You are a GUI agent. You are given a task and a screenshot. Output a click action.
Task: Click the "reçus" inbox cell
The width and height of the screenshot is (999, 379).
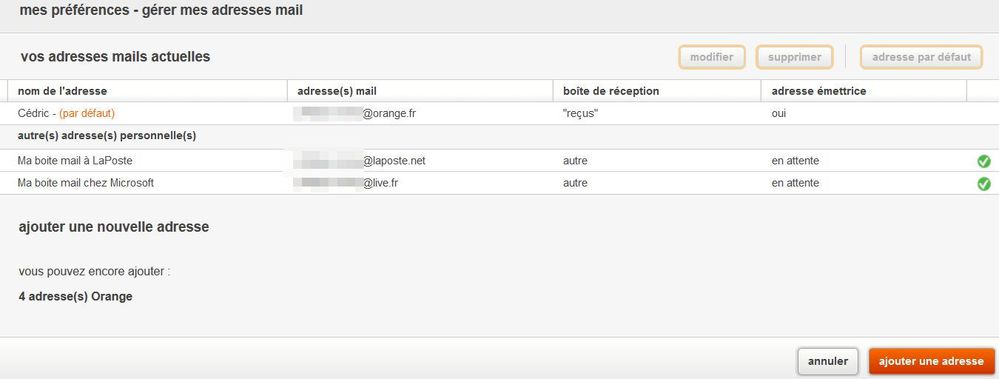(580, 114)
